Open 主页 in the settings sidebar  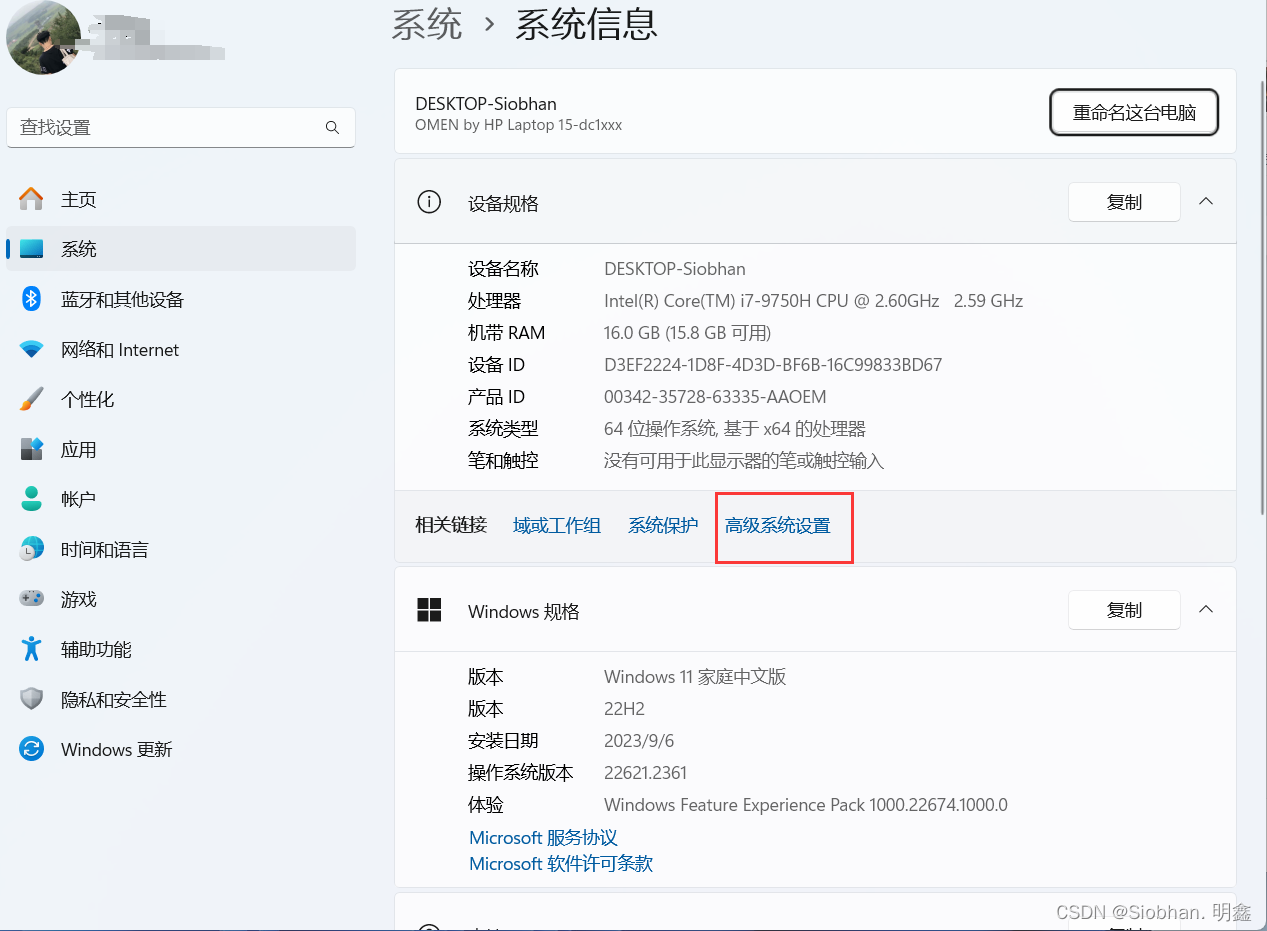(x=180, y=199)
